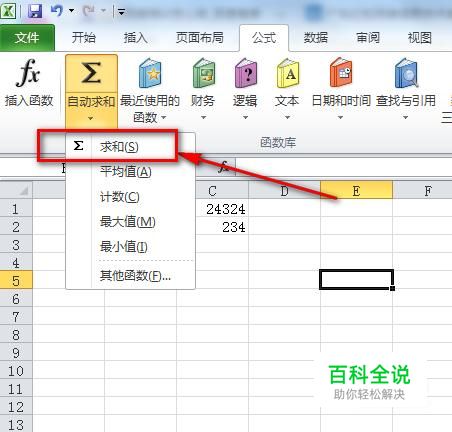452x432 pixels.
Task: Select the row 3 header
Action: coord(16,245)
